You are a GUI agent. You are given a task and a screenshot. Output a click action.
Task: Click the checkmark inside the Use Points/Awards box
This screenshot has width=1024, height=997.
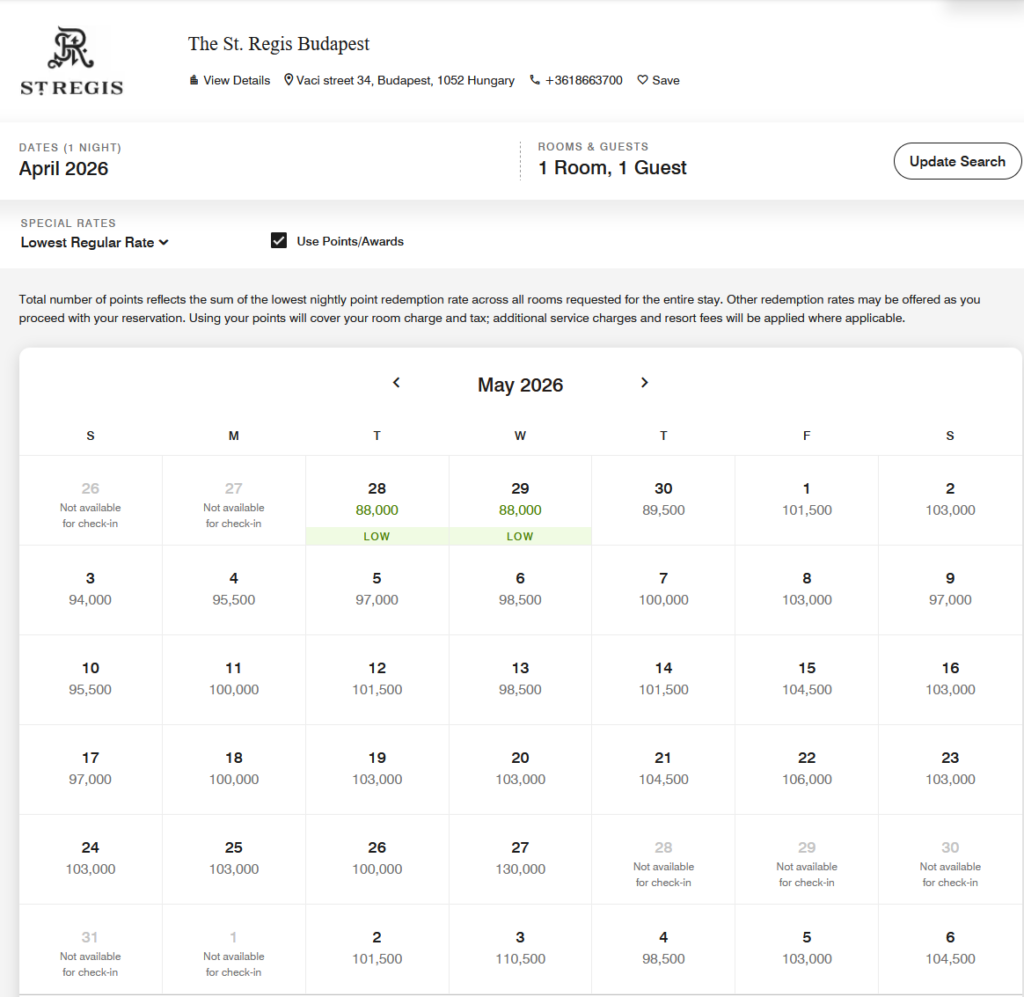(279, 240)
